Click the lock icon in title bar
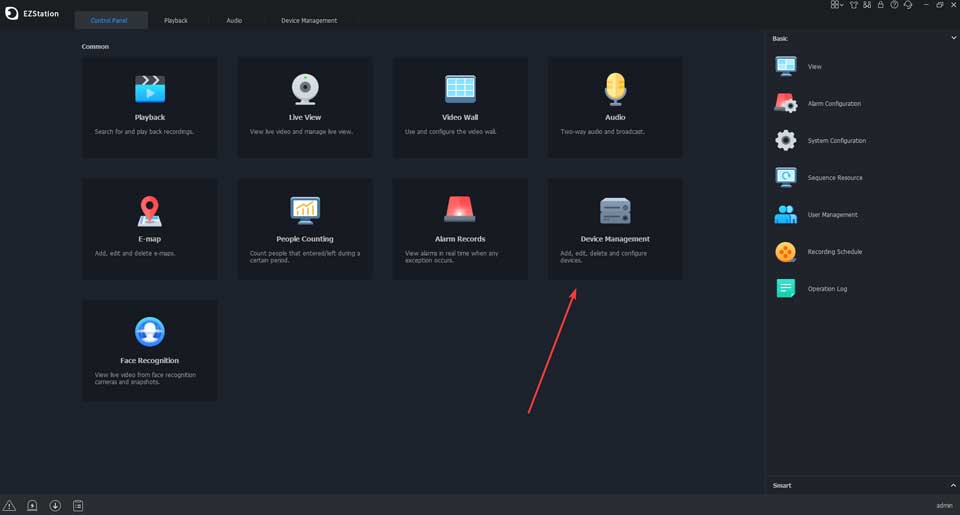The image size is (960, 515). click(x=880, y=5)
